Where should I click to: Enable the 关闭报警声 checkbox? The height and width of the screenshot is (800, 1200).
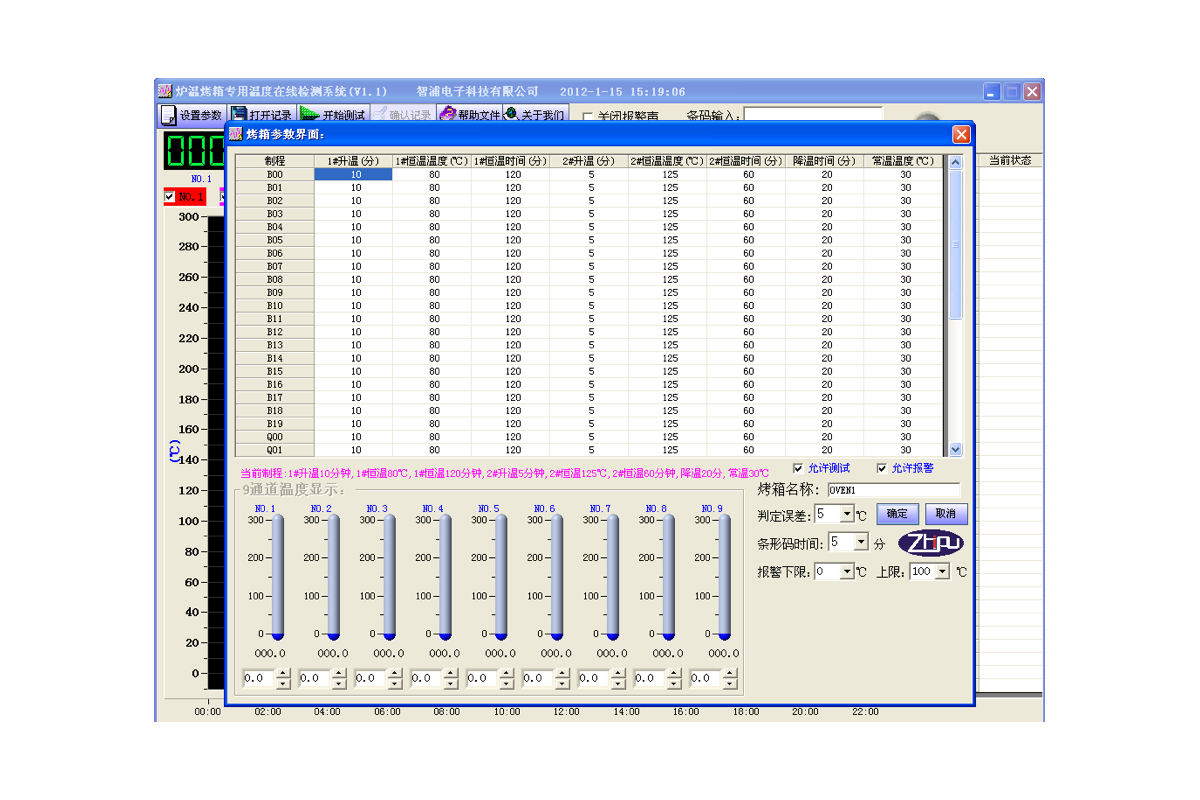[x=588, y=117]
